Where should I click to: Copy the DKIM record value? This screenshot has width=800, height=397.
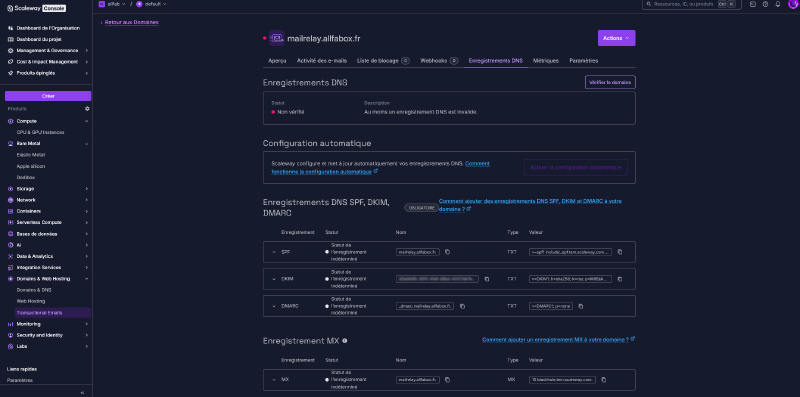pyautogui.click(x=620, y=279)
